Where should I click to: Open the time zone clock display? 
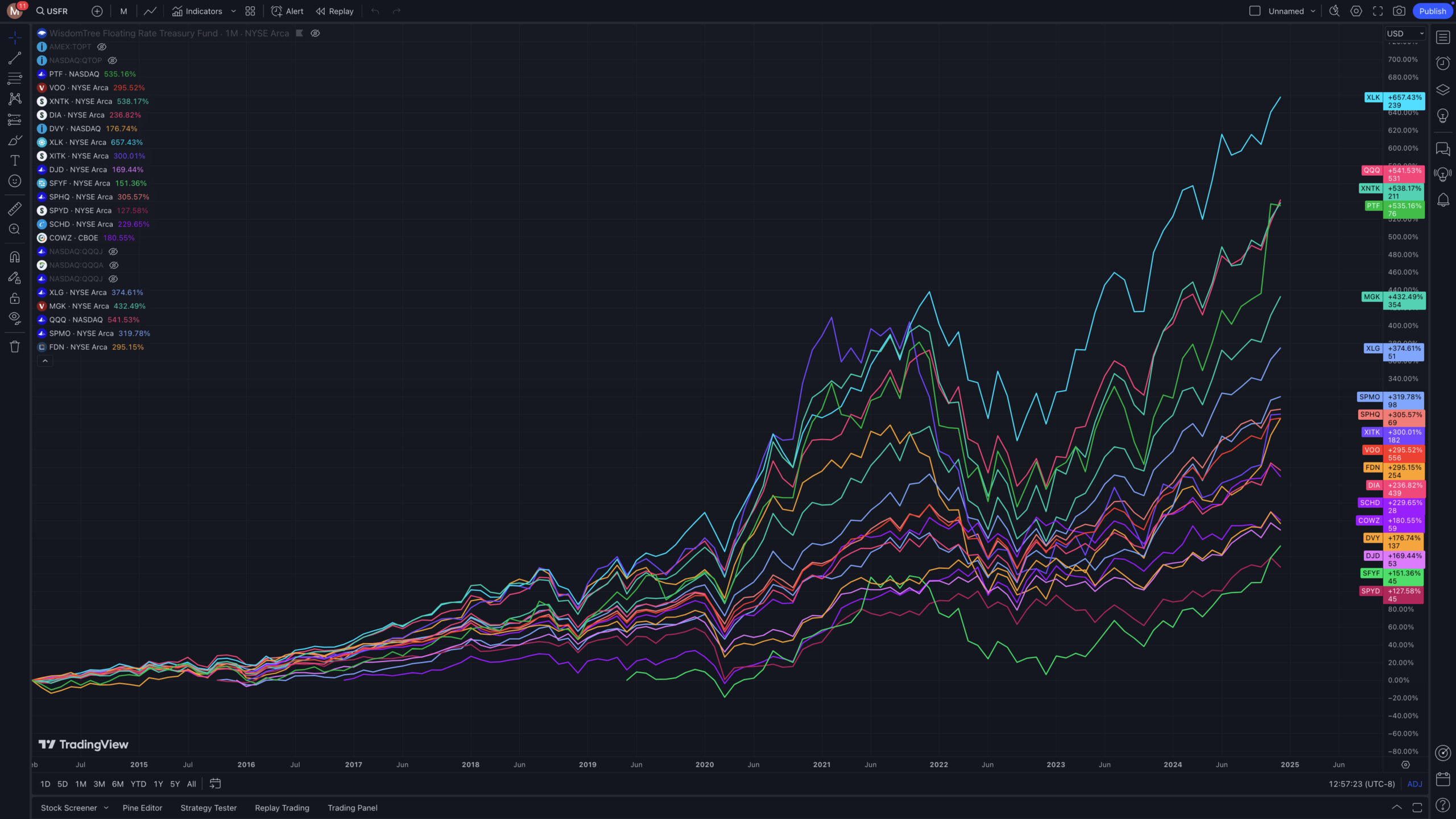[1362, 784]
